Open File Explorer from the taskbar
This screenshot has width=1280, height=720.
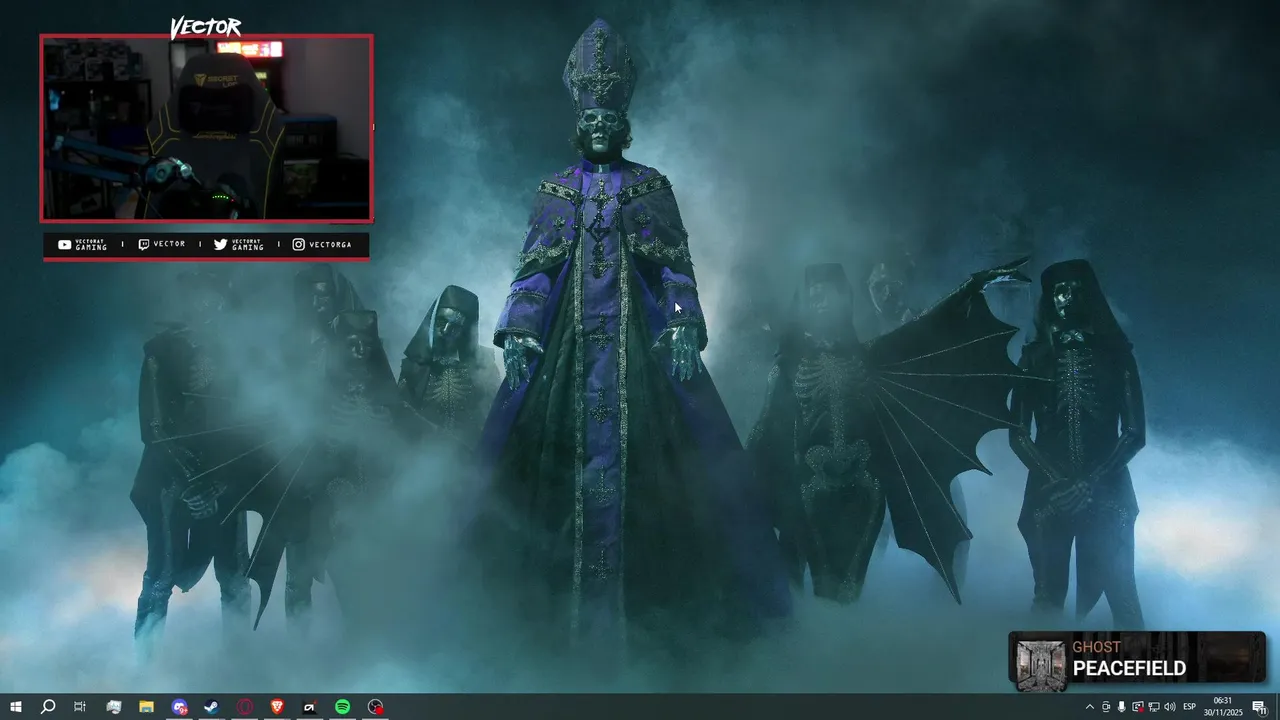pyautogui.click(x=146, y=707)
